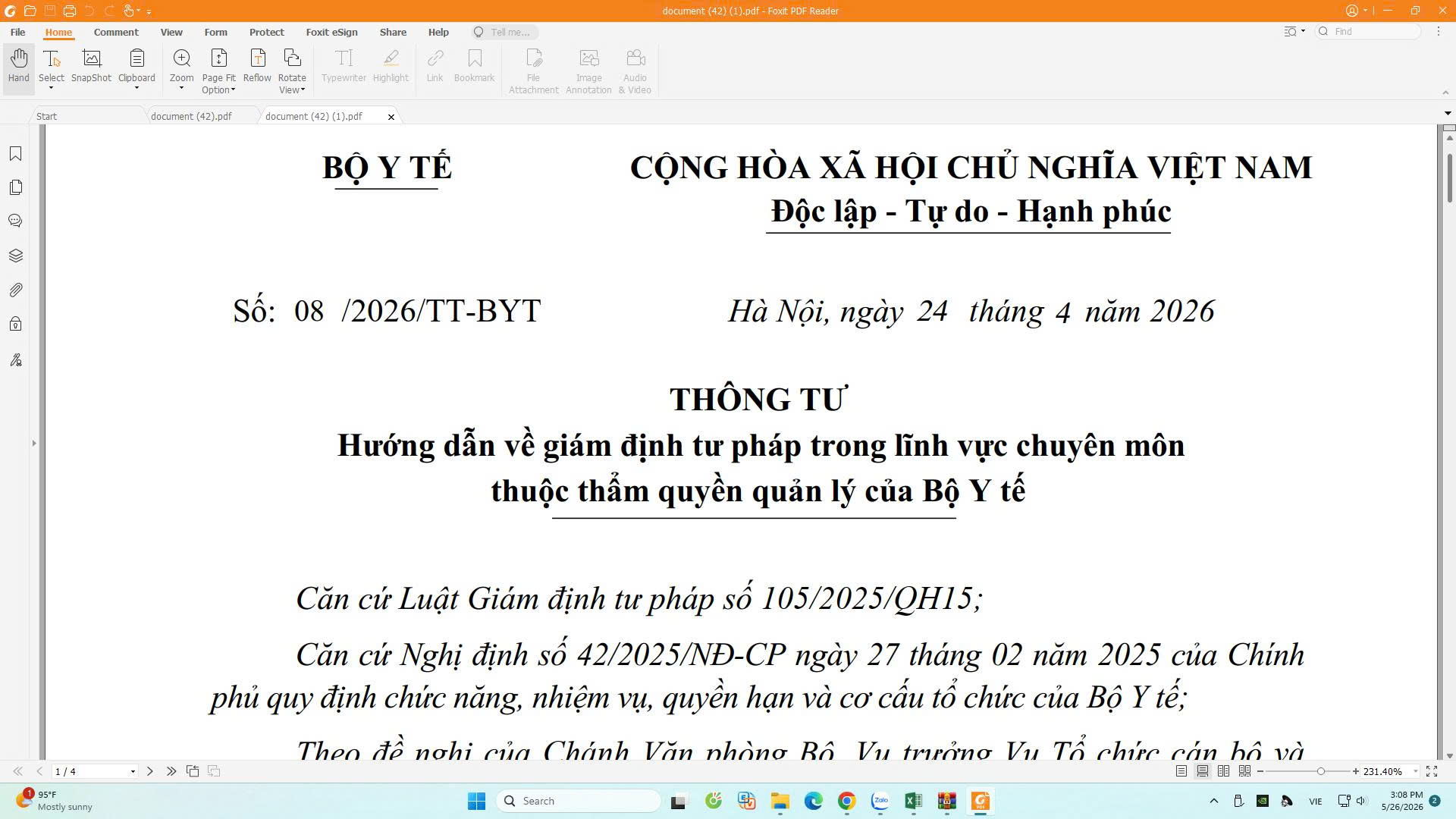Turn on Reflow view
This screenshot has height=819, width=1456.
coord(257,66)
